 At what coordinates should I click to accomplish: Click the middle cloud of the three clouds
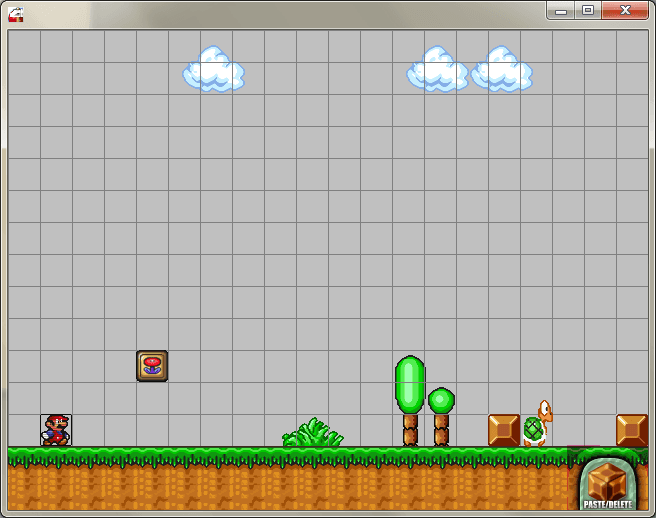pos(438,69)
